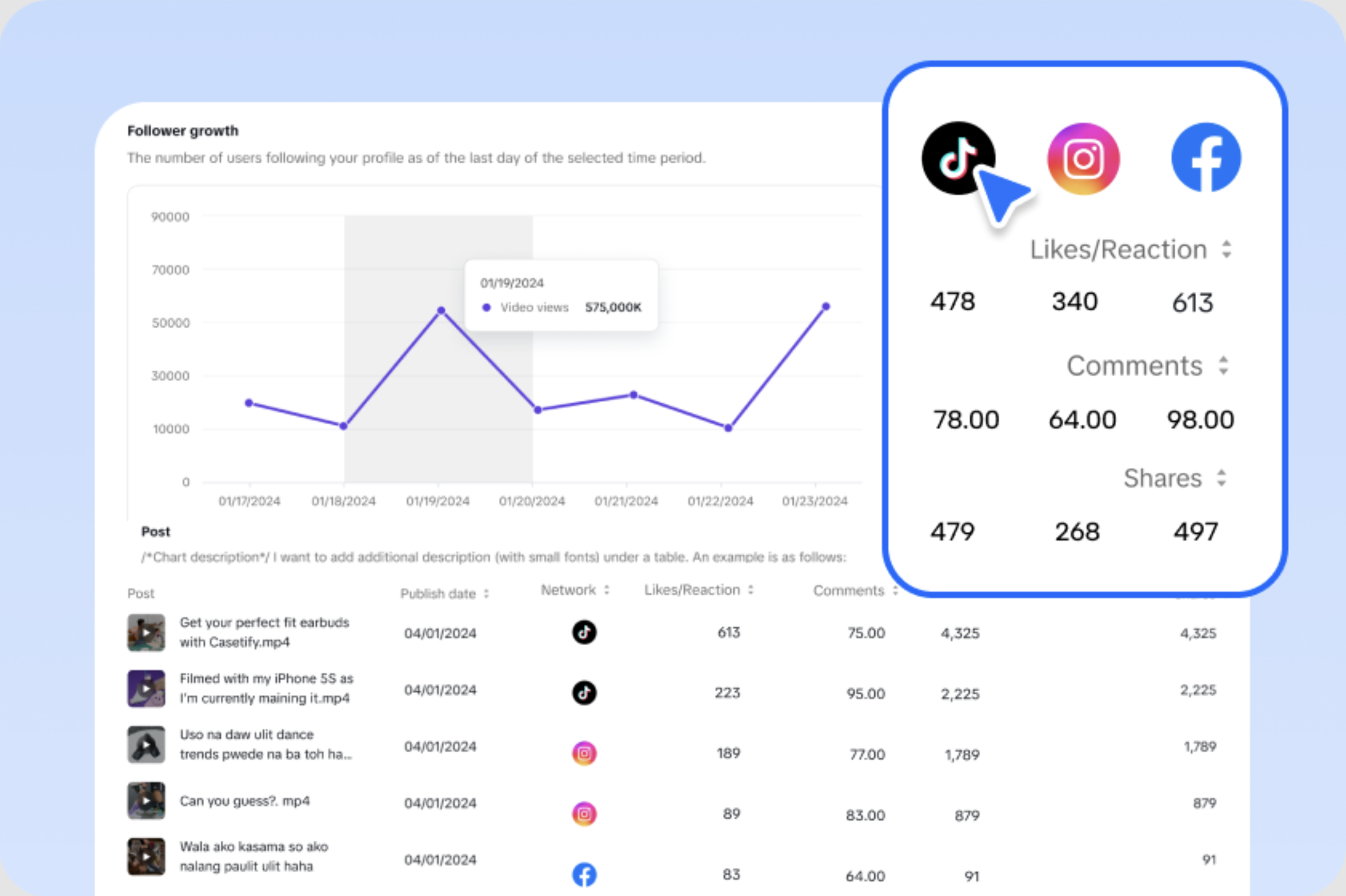Click TikTok network icon in iPhone 5S row
1346x896 pixels.
pyautogui.click(x=584, y=692)
